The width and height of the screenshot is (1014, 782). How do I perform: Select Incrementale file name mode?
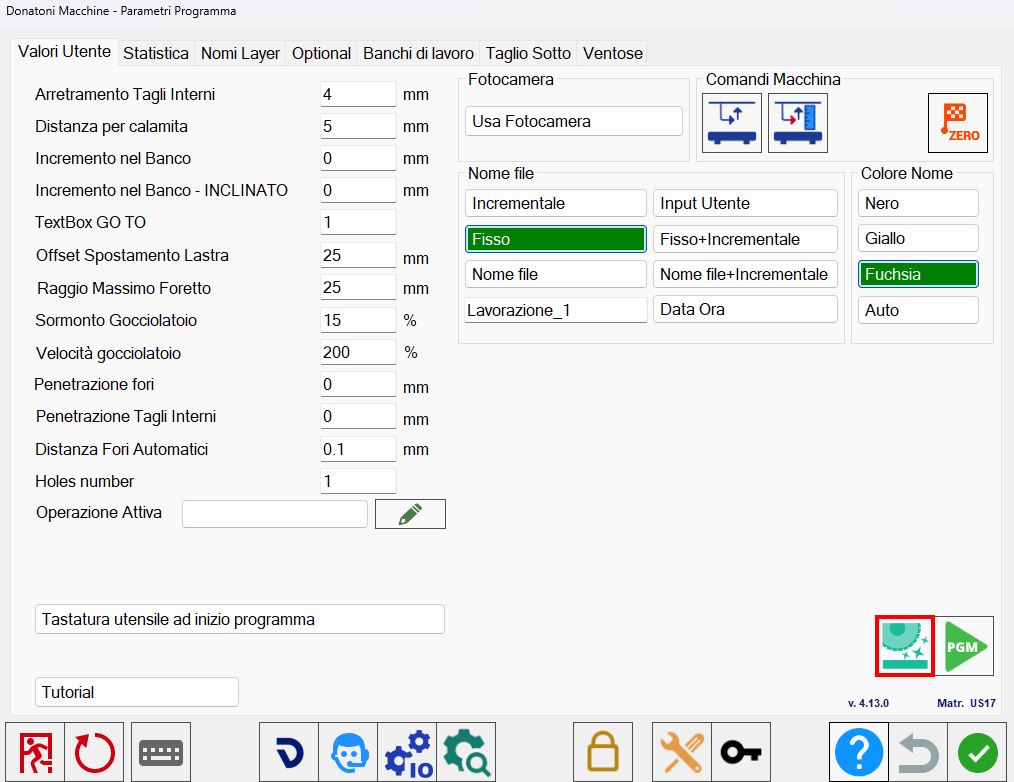[556, 203]
